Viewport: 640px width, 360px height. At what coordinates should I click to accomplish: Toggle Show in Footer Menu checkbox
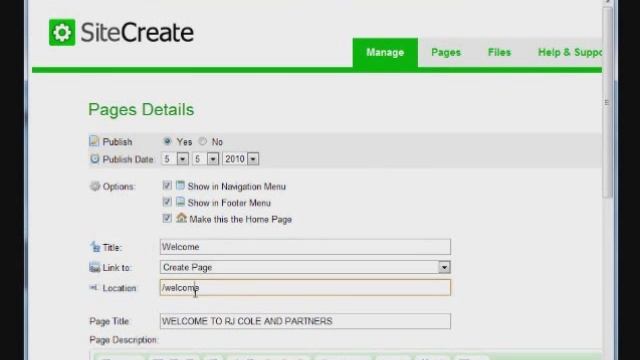[167, 202]
